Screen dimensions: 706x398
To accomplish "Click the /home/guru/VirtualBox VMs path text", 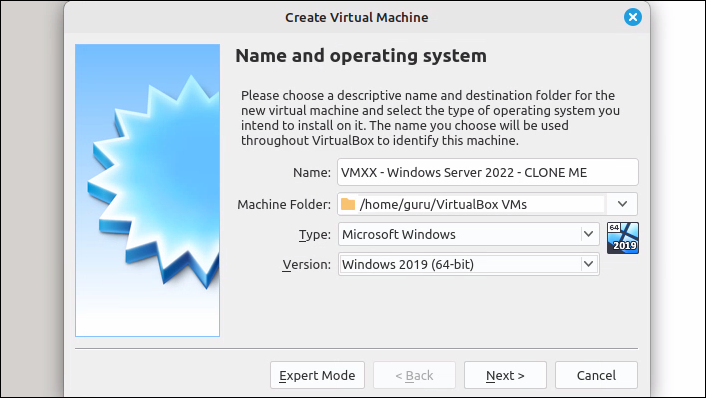I will [x=443, y=204].
